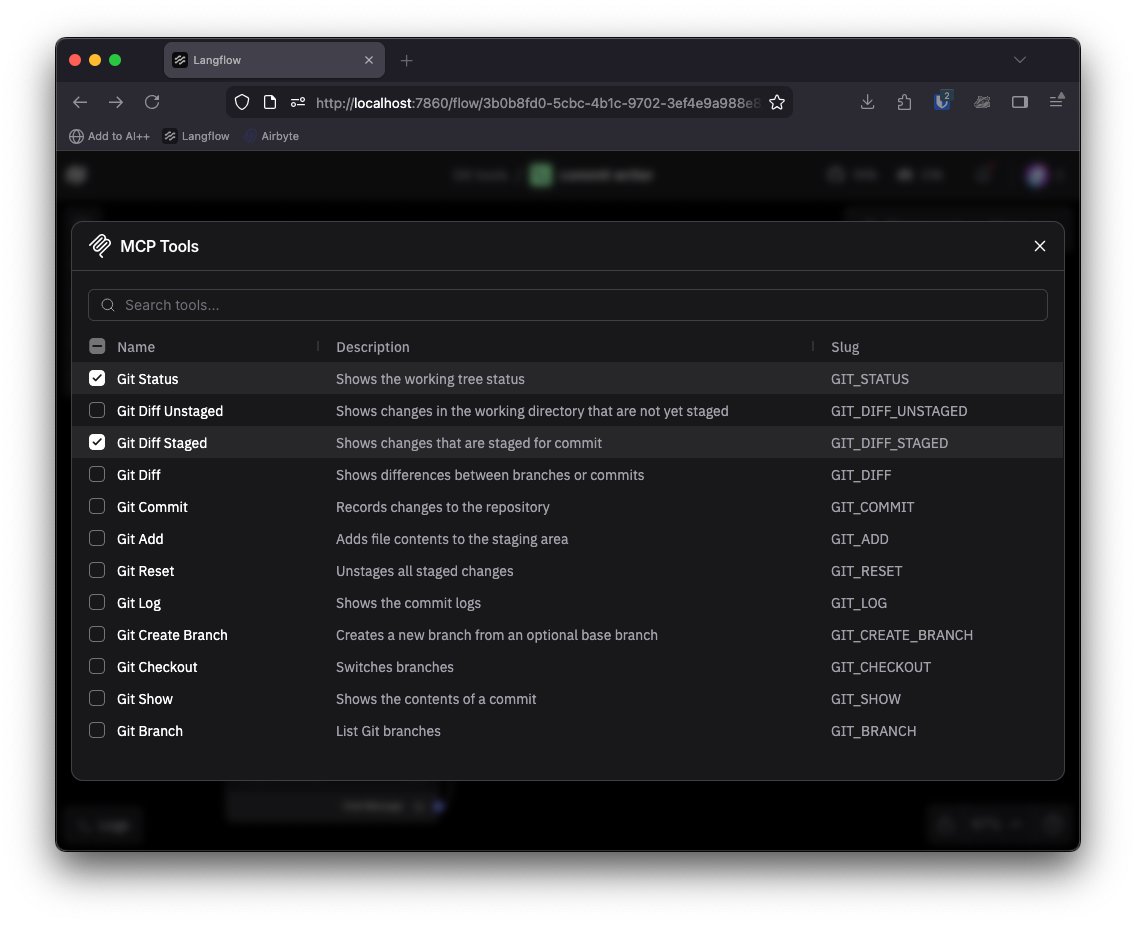1136x925 pixels.
Task: Toggle the select-all checkbox in header
Action: [97, 347]
